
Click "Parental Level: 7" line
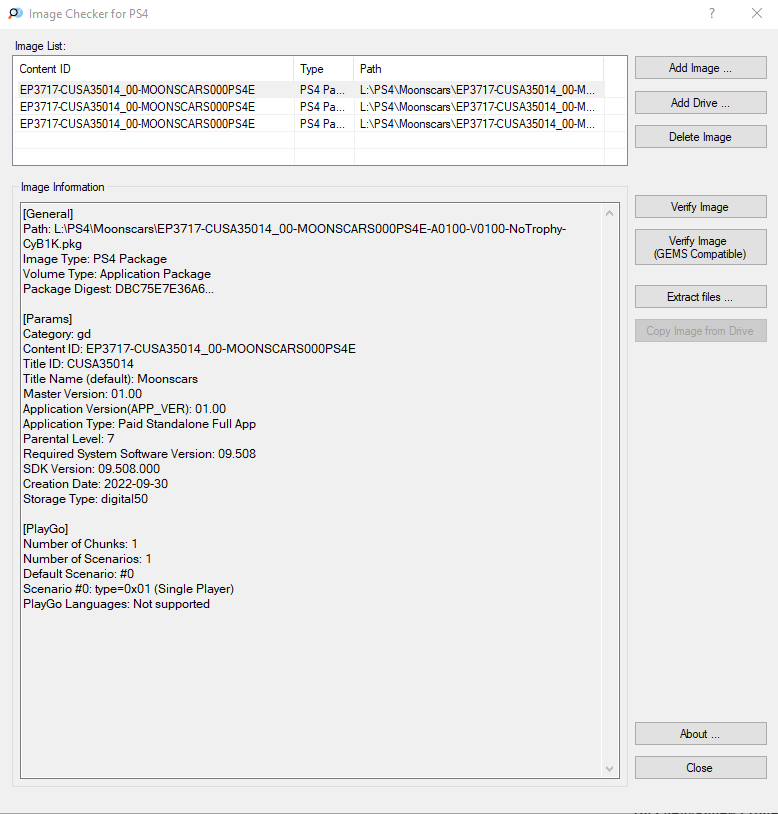[x=69, y=439]
